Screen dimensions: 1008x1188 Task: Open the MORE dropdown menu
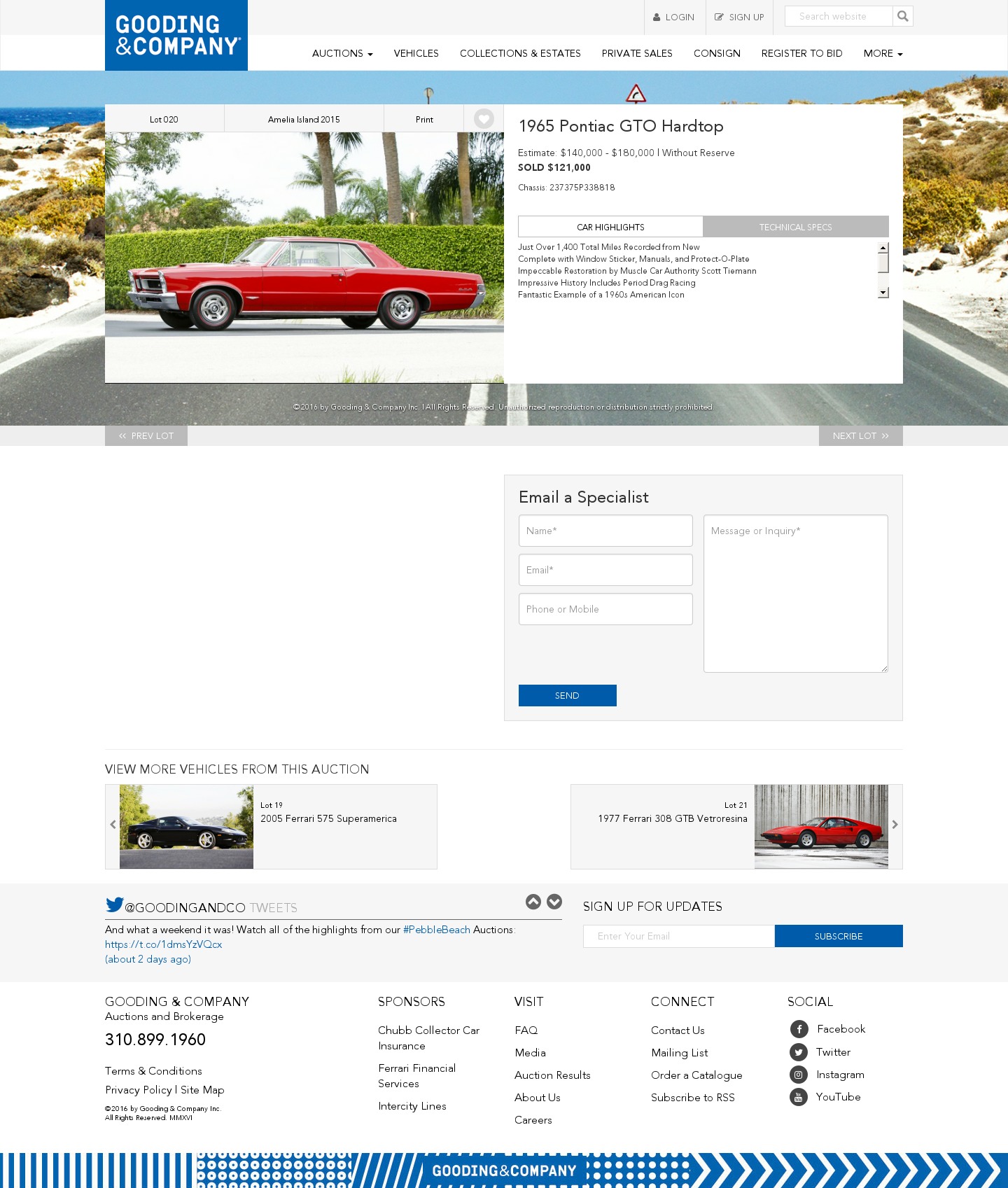coord(883,53)
